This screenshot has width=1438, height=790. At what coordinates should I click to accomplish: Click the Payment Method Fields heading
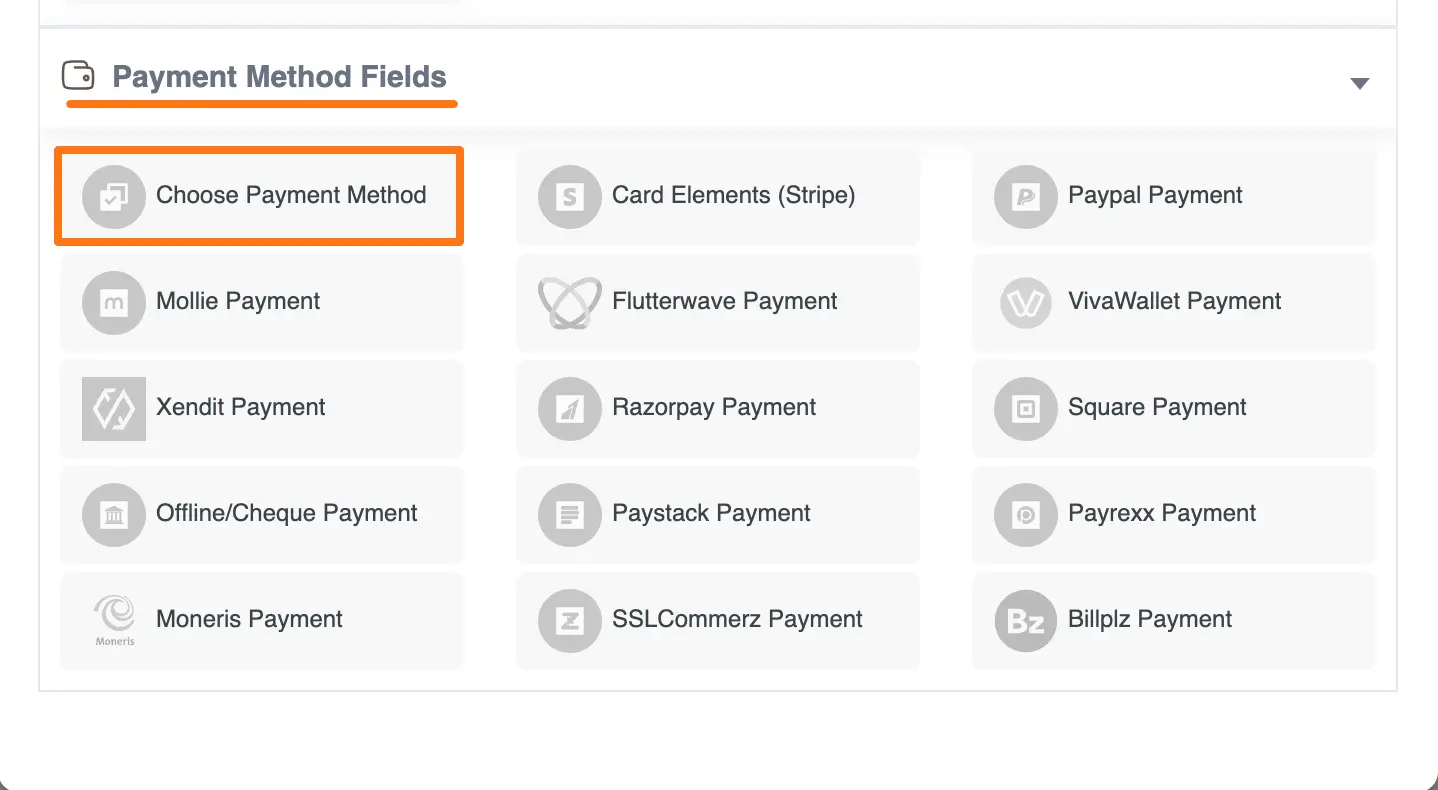pos(279,76)
